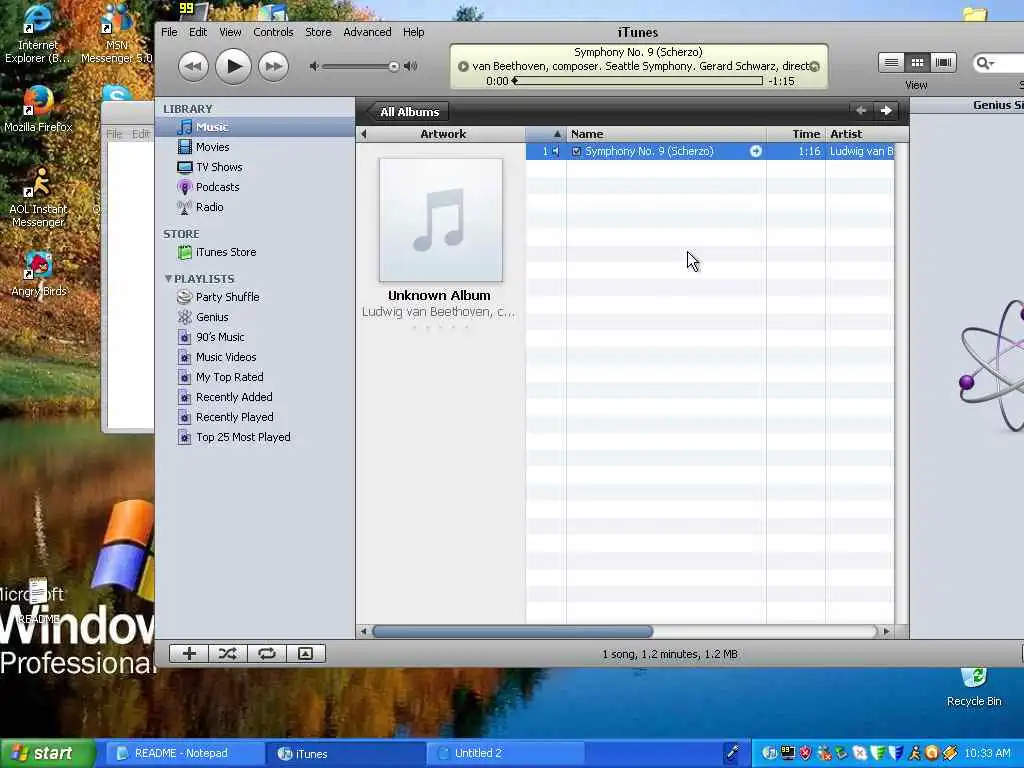Toggle the Repeat button

(x=266, y=654)
